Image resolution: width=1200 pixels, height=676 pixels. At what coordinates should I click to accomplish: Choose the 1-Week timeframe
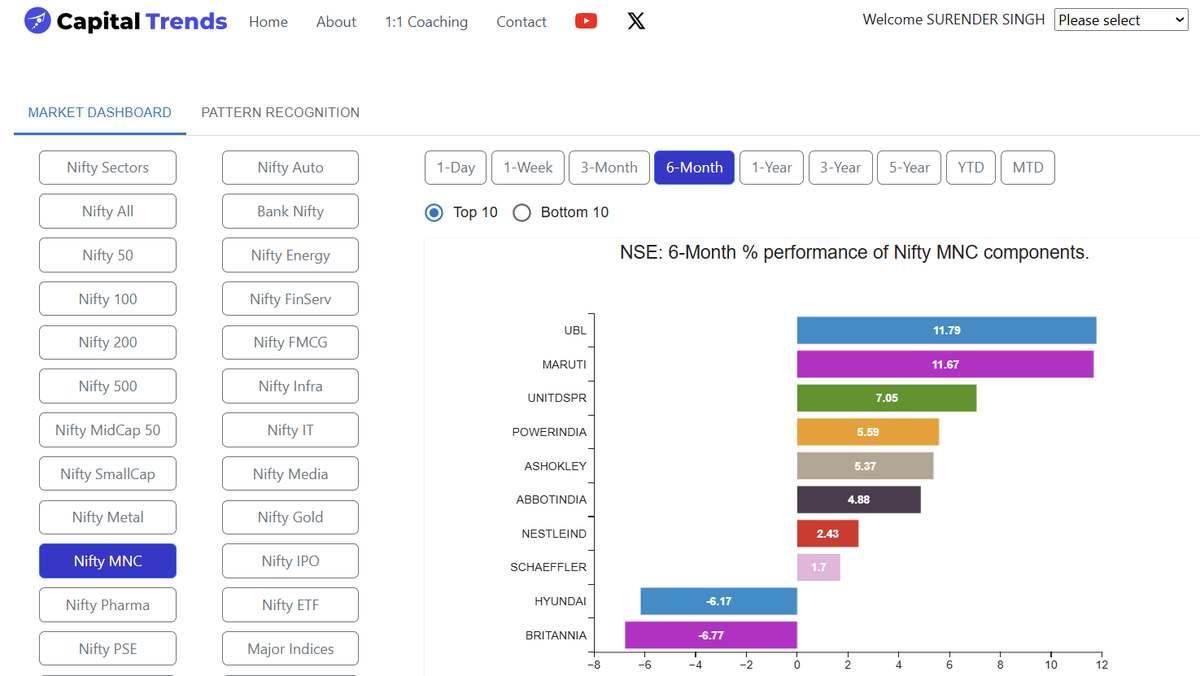point(528,168)
